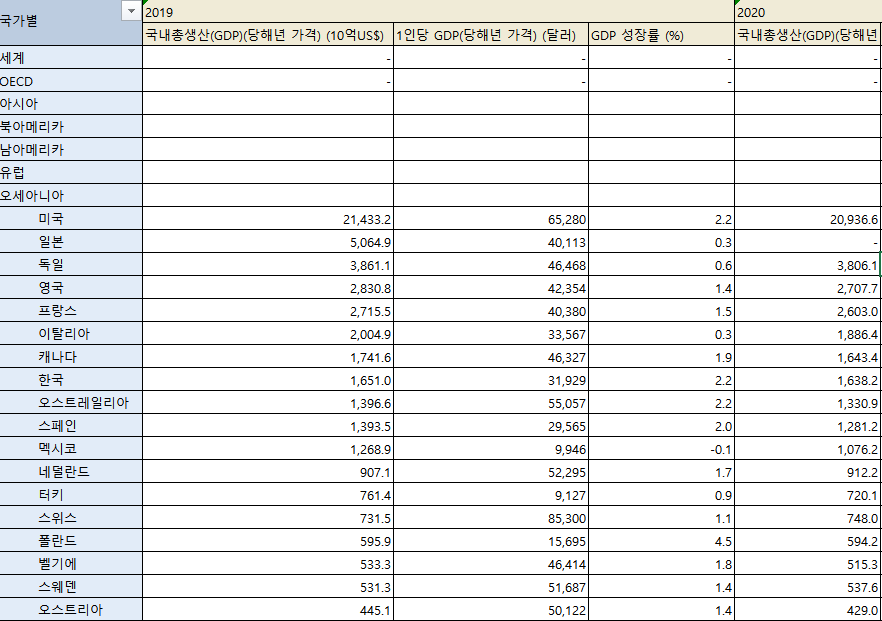Click the 5,064.9 GDP value for 일본

(x=268, y=242)
